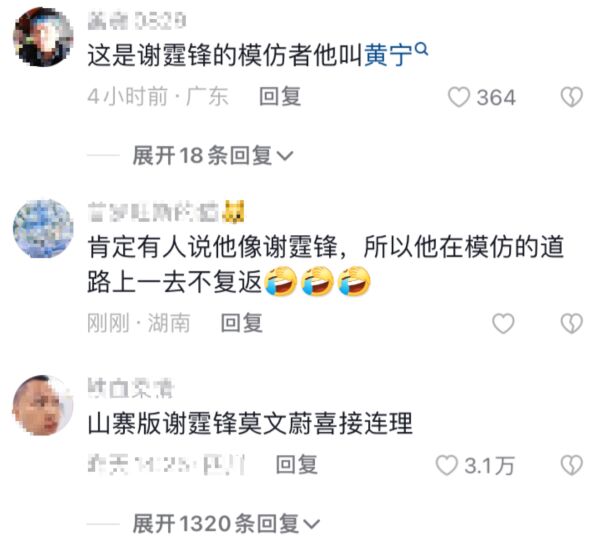The height and width of the screenshot is (537, 600).
Task: Open blurred username above 黄宁 comment
Action: click(x=137, y=21)
